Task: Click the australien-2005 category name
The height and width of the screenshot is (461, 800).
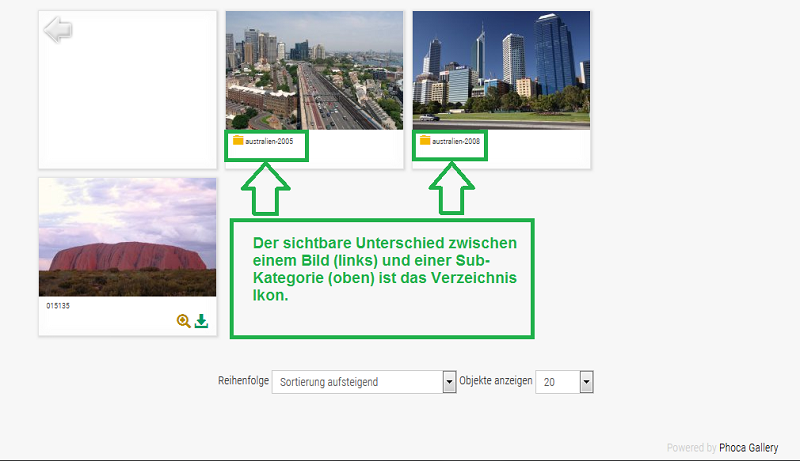Action: 269,142
